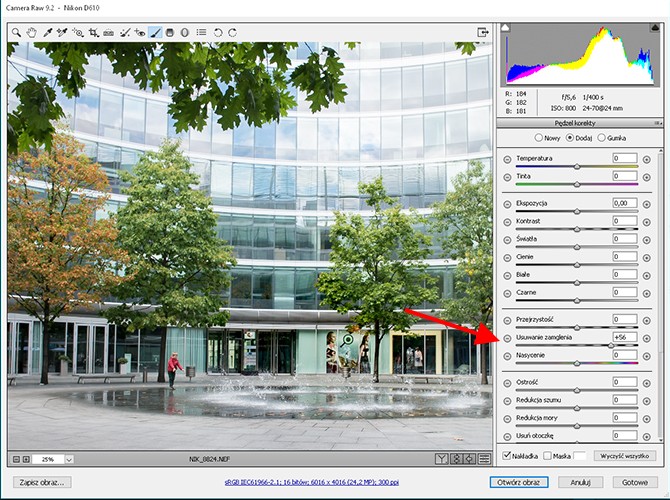Select the Zoom tool in toolbar
670x500 pixels.
16,32
